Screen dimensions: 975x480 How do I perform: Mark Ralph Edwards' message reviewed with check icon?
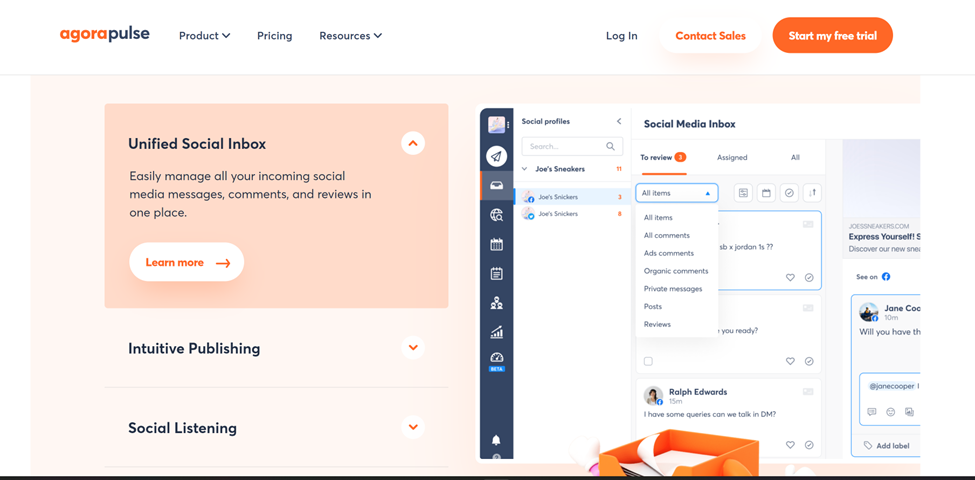coord(809,445)
